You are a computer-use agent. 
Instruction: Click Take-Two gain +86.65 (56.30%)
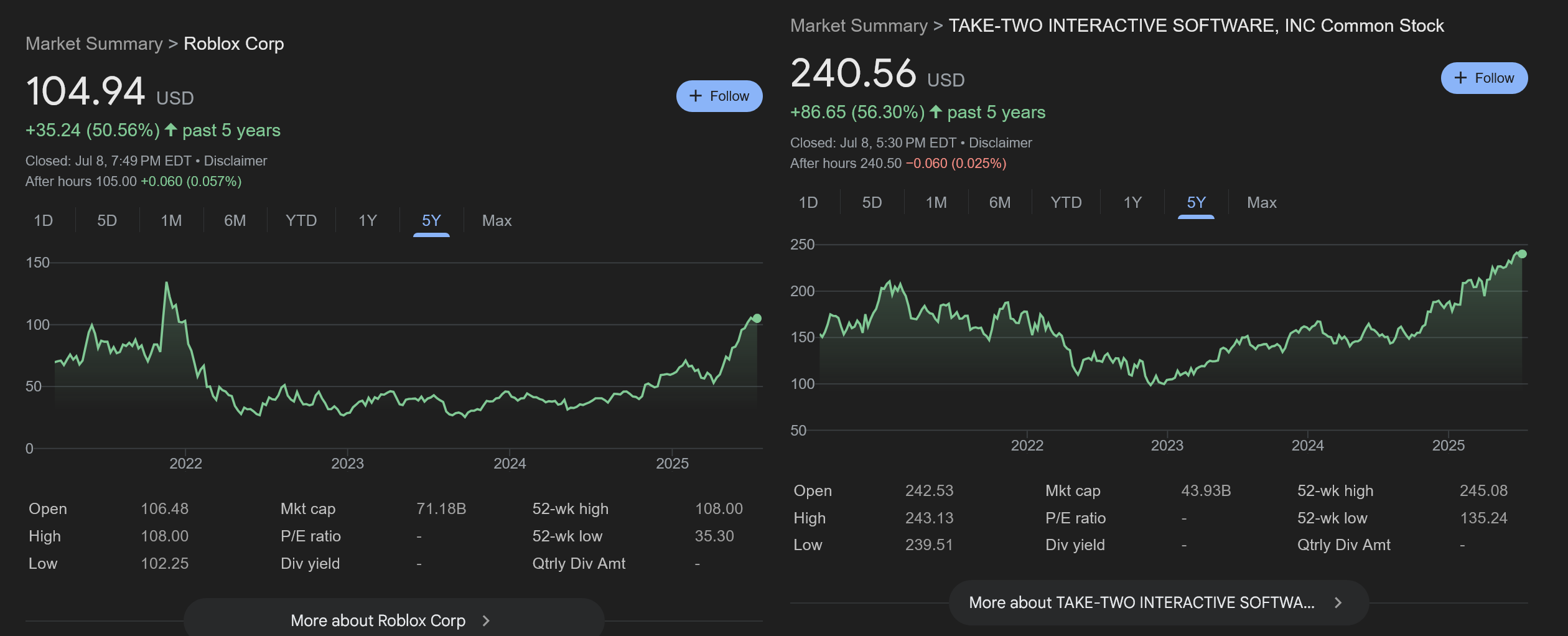pos(857,112)
